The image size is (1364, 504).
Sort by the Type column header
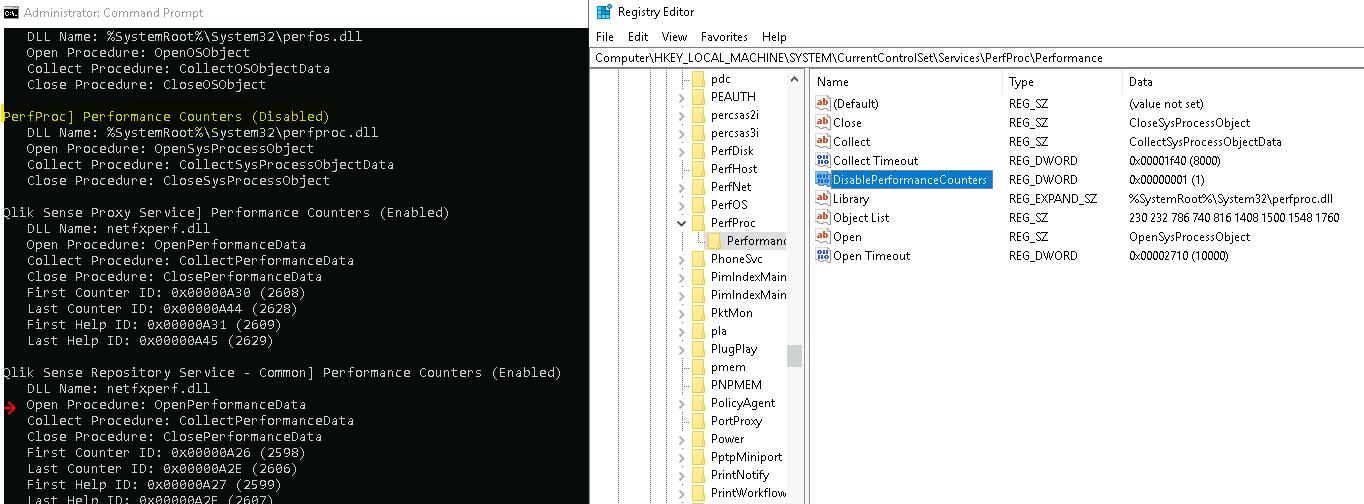(x=1021, y=82)
